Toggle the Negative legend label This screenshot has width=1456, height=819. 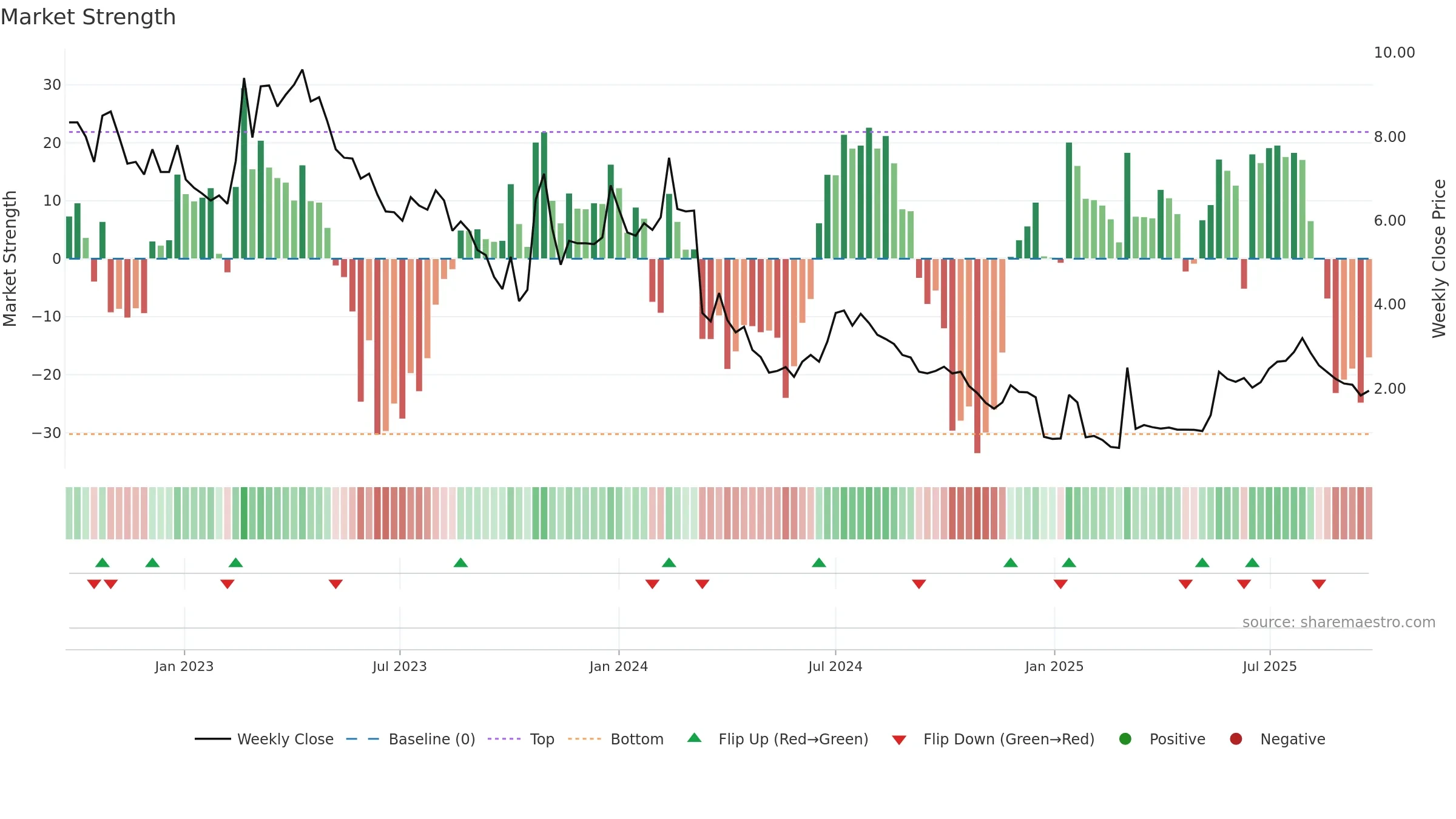[x=1293, y=740]
